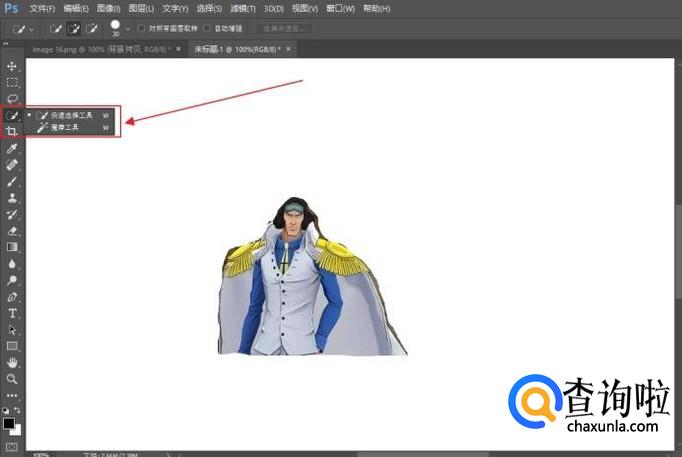The width and height of the screenshot is (682, 457).
Task: Select the Blur droplet tool
Action: point(12,264)
